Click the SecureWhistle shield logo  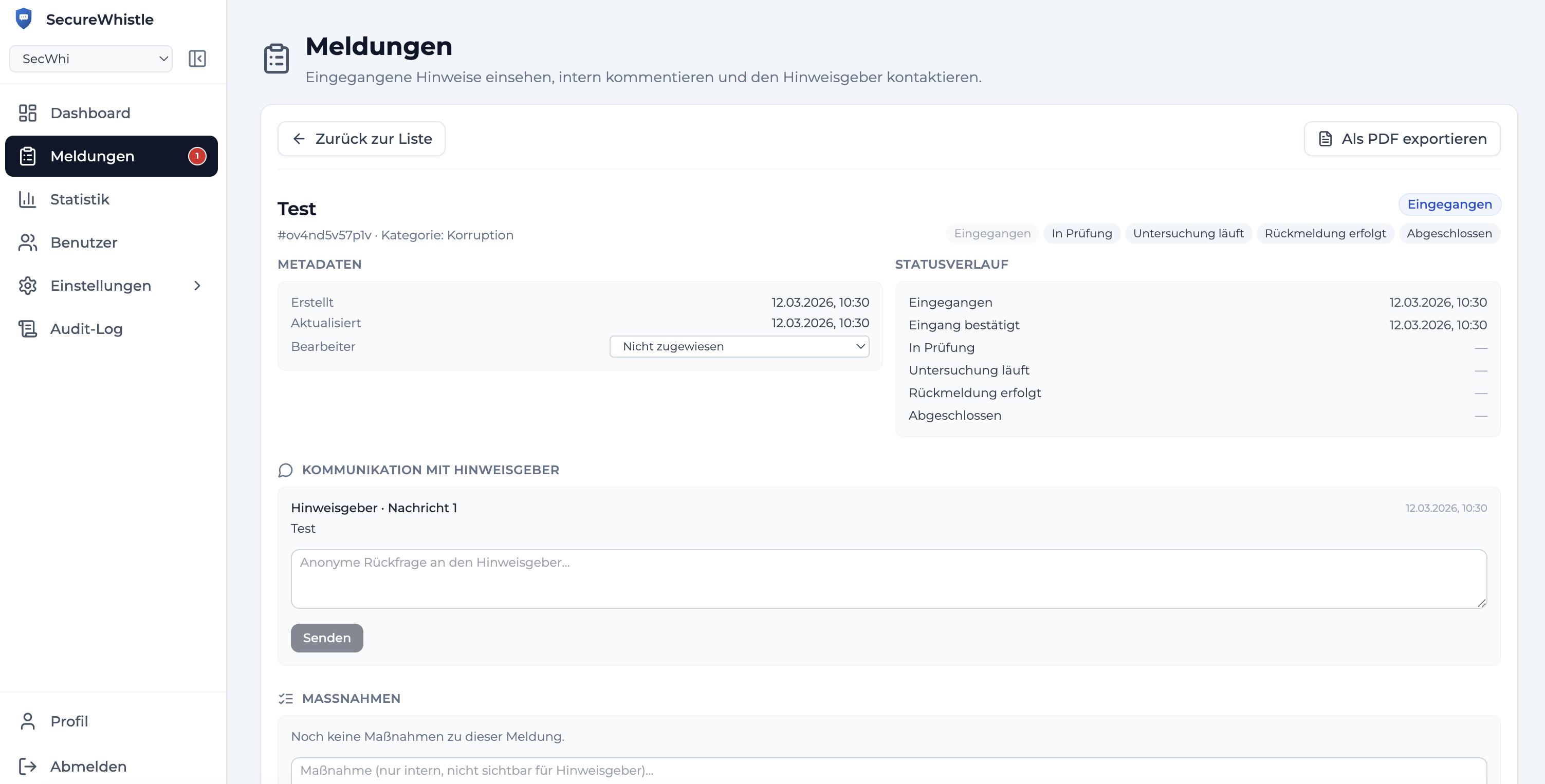pos(24,18)
